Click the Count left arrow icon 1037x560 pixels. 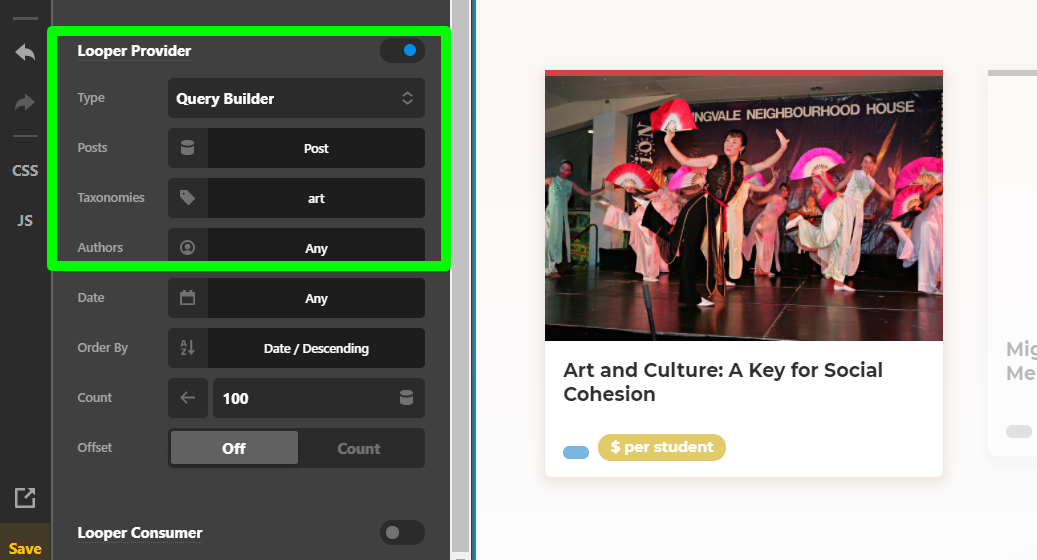[x=187, y=398]
